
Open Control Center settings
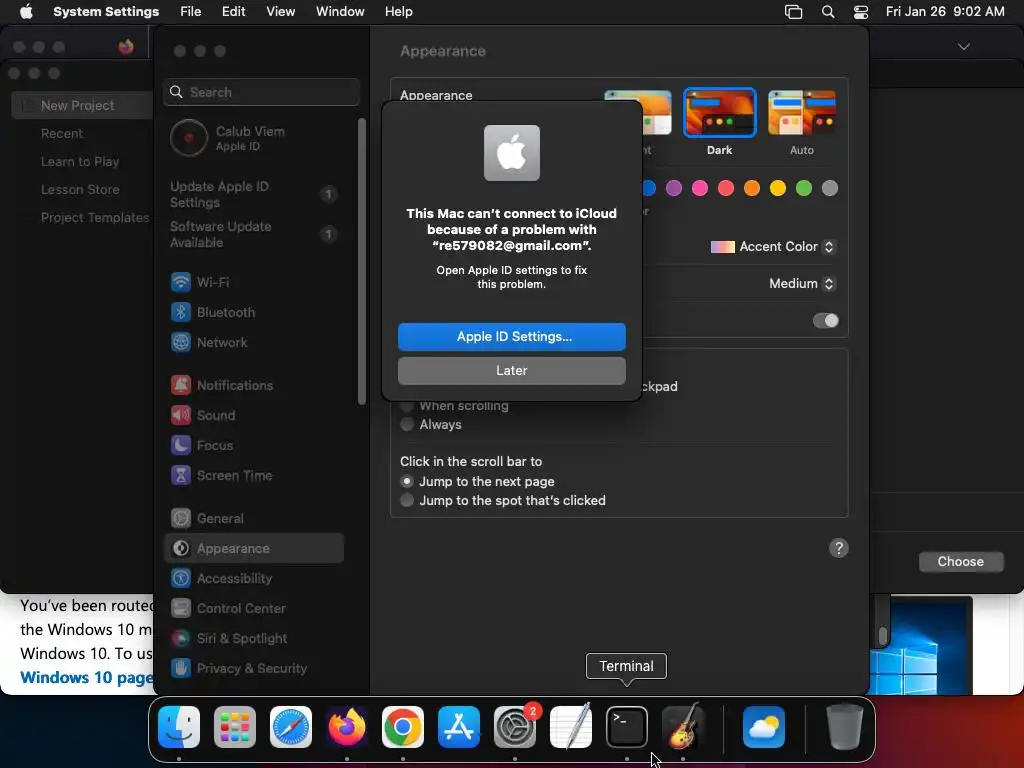coord(255,609)
